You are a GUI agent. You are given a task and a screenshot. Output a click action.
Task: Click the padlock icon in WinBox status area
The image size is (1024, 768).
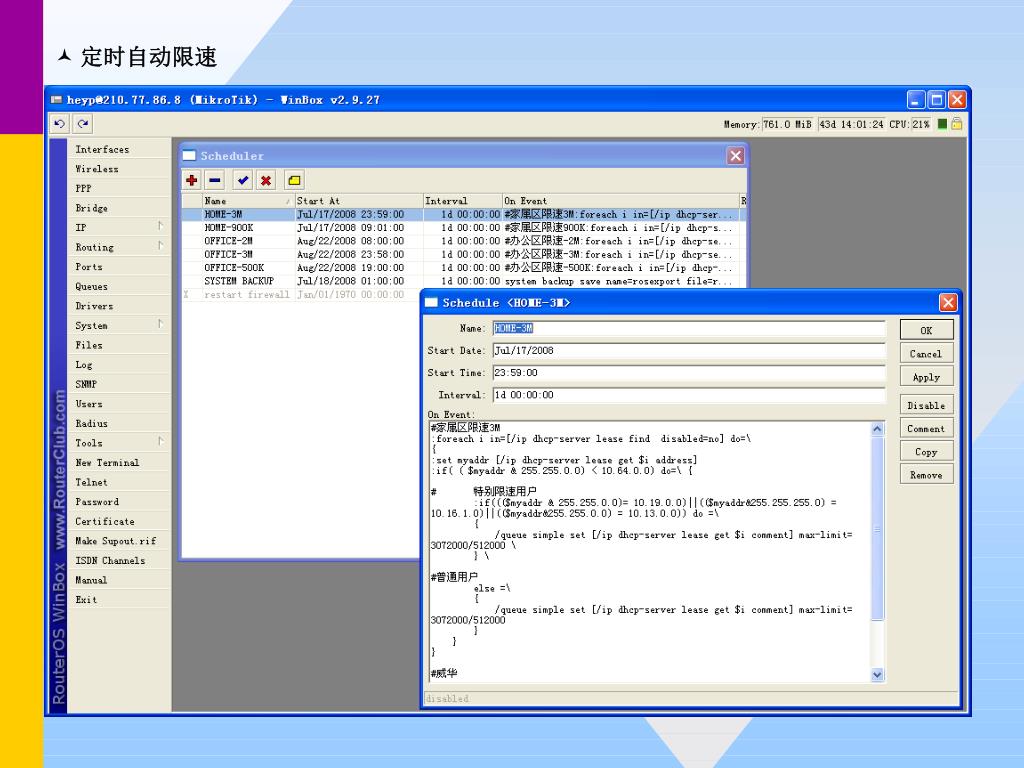pyautogui.click(x=957, y=124)
